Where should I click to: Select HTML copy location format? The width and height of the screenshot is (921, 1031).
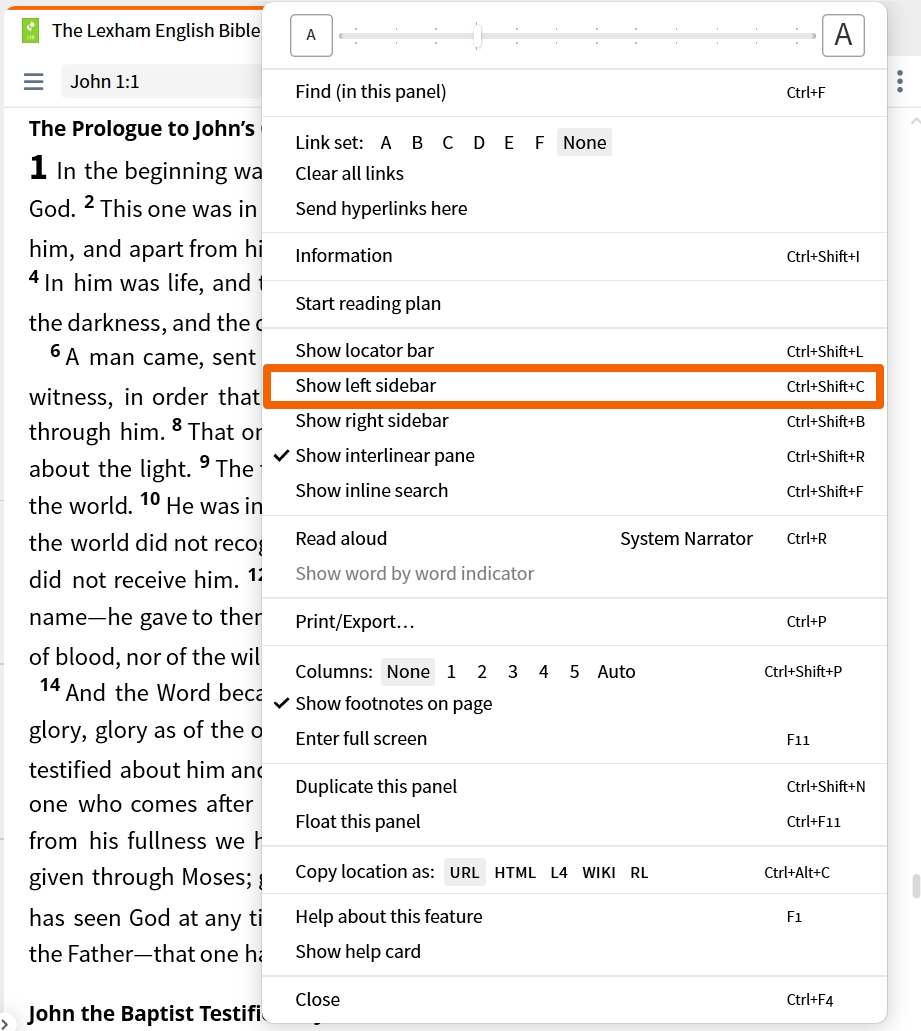click(515, 873)
